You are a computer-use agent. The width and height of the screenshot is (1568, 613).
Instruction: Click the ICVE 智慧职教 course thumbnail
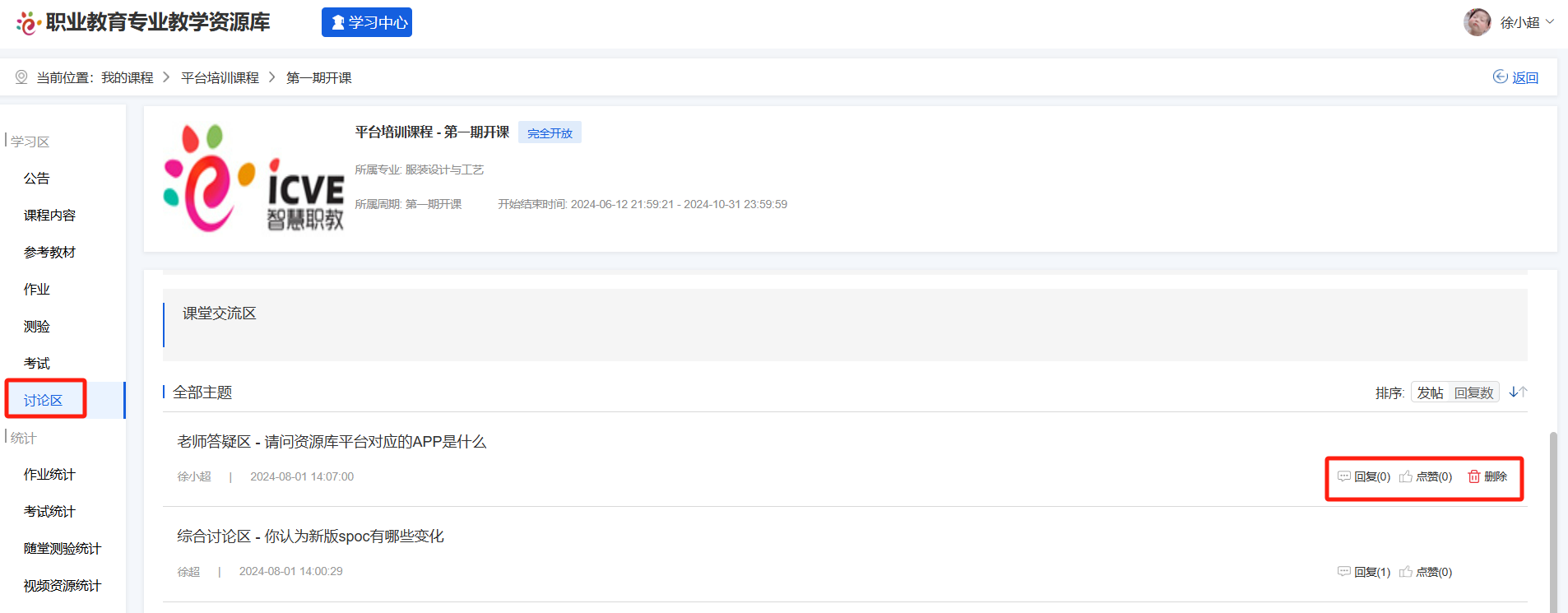(x=253, y=179)
